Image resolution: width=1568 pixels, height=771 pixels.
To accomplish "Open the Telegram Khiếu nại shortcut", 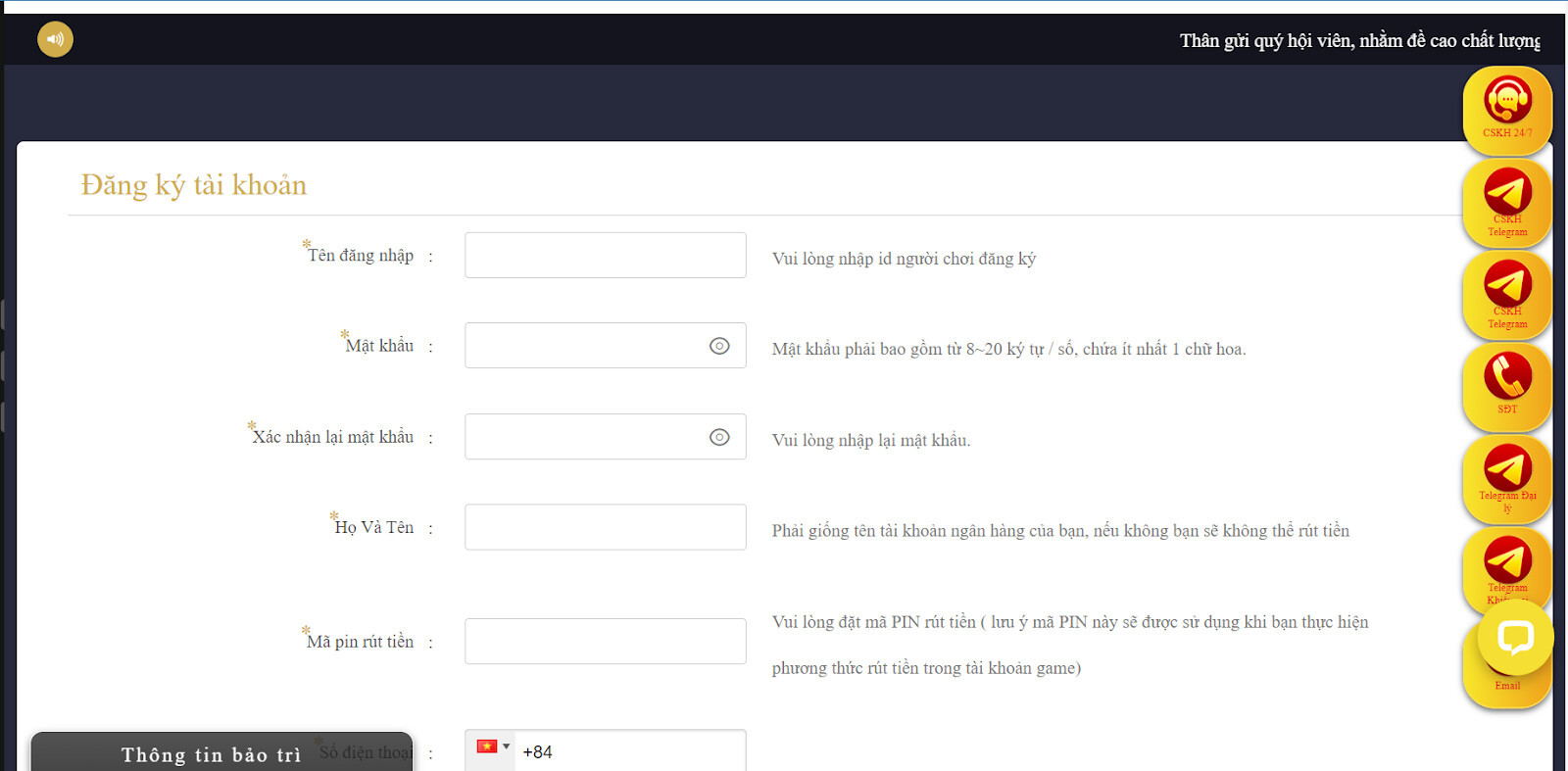I will tap(1507, 562).
